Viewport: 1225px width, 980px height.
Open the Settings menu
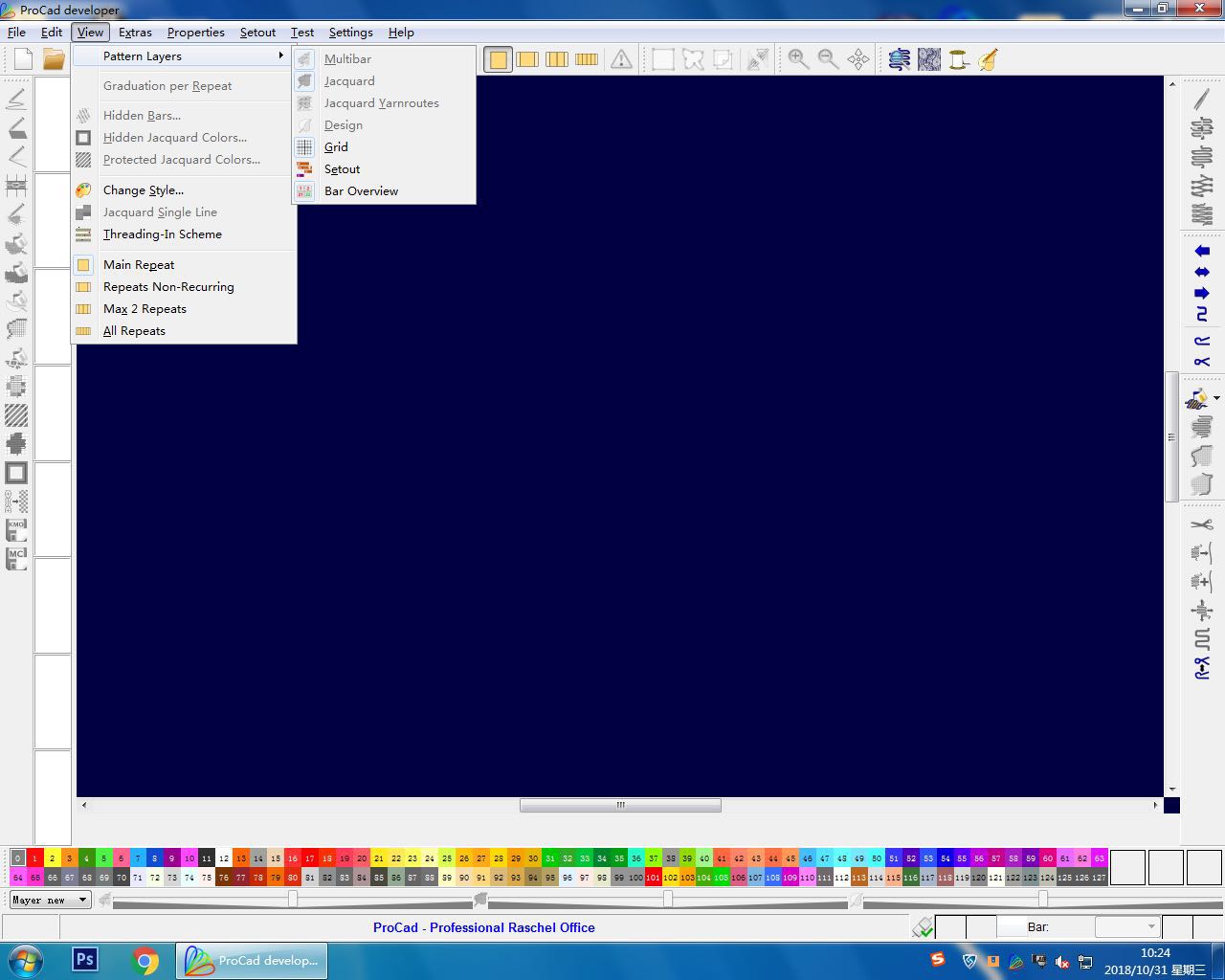pyautogui.click(x=350, y=33)
